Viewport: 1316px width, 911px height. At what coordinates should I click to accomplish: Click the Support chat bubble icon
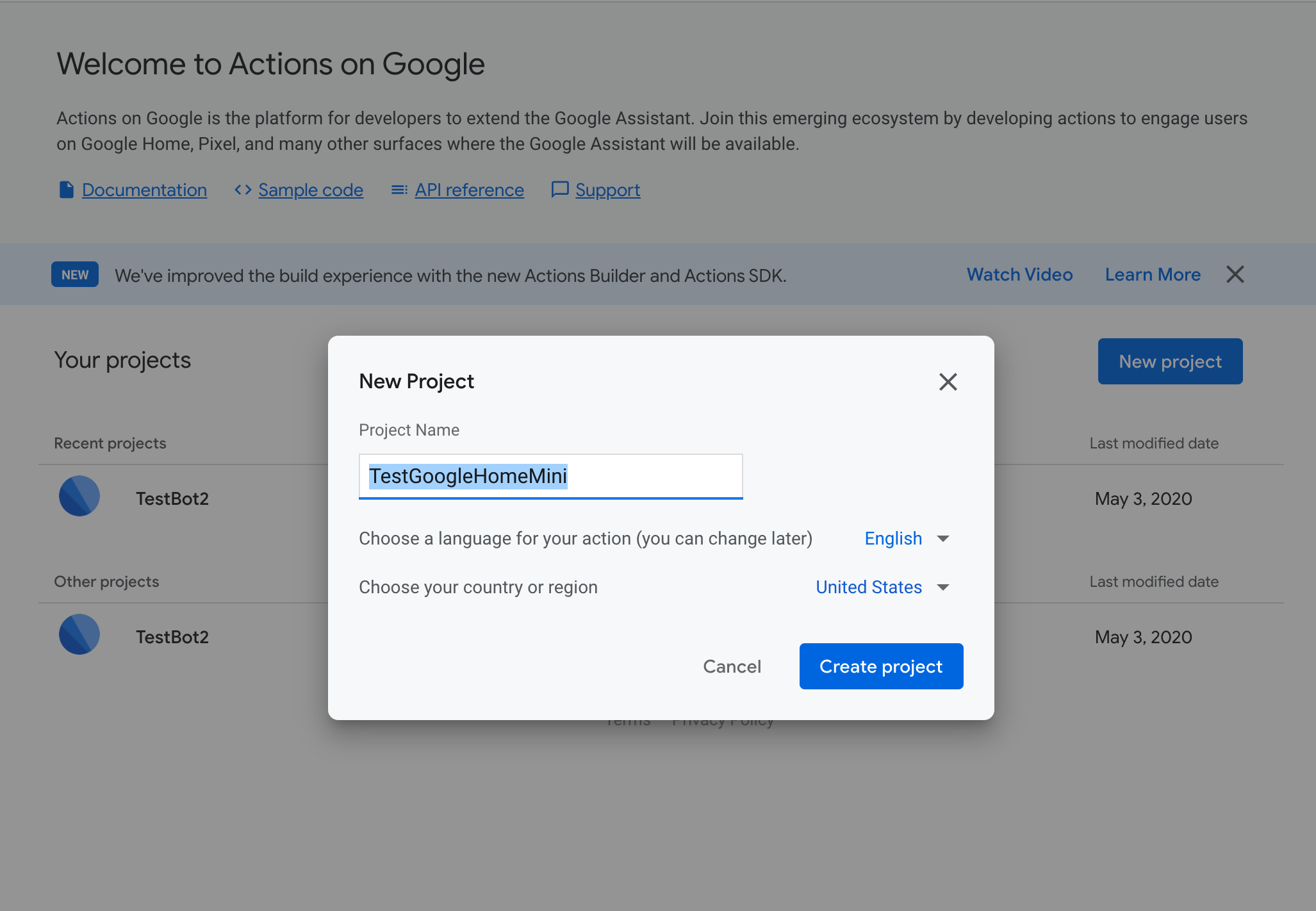pyautogui.click(x=559, y=190)
